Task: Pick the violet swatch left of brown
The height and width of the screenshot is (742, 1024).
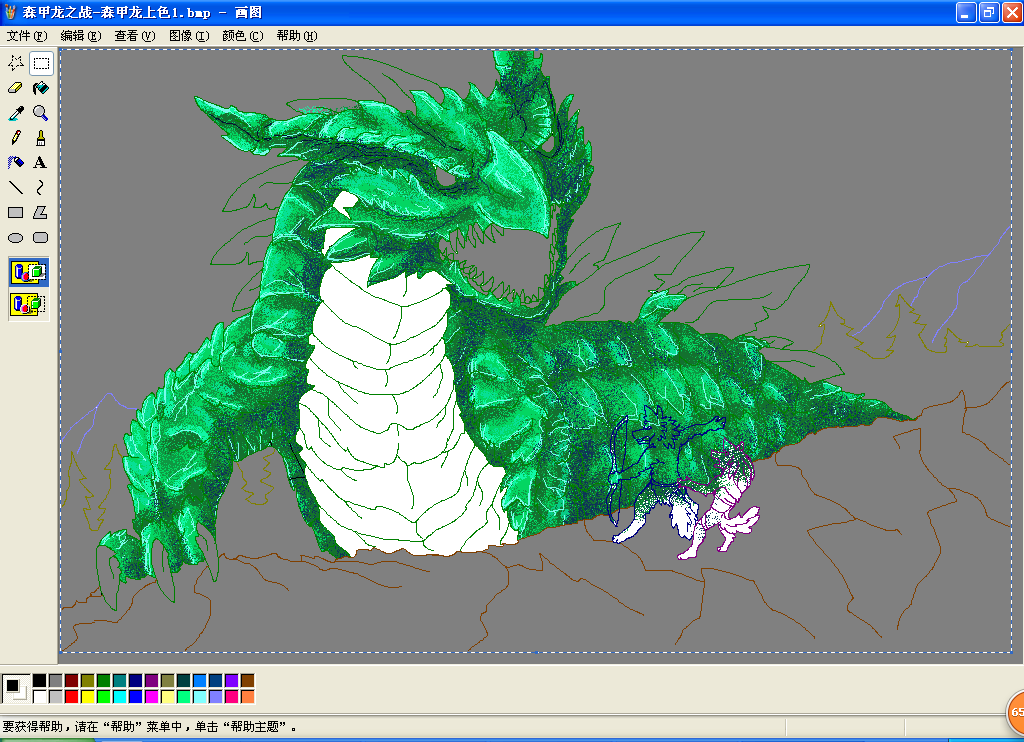Action: [x=232, y=681]
